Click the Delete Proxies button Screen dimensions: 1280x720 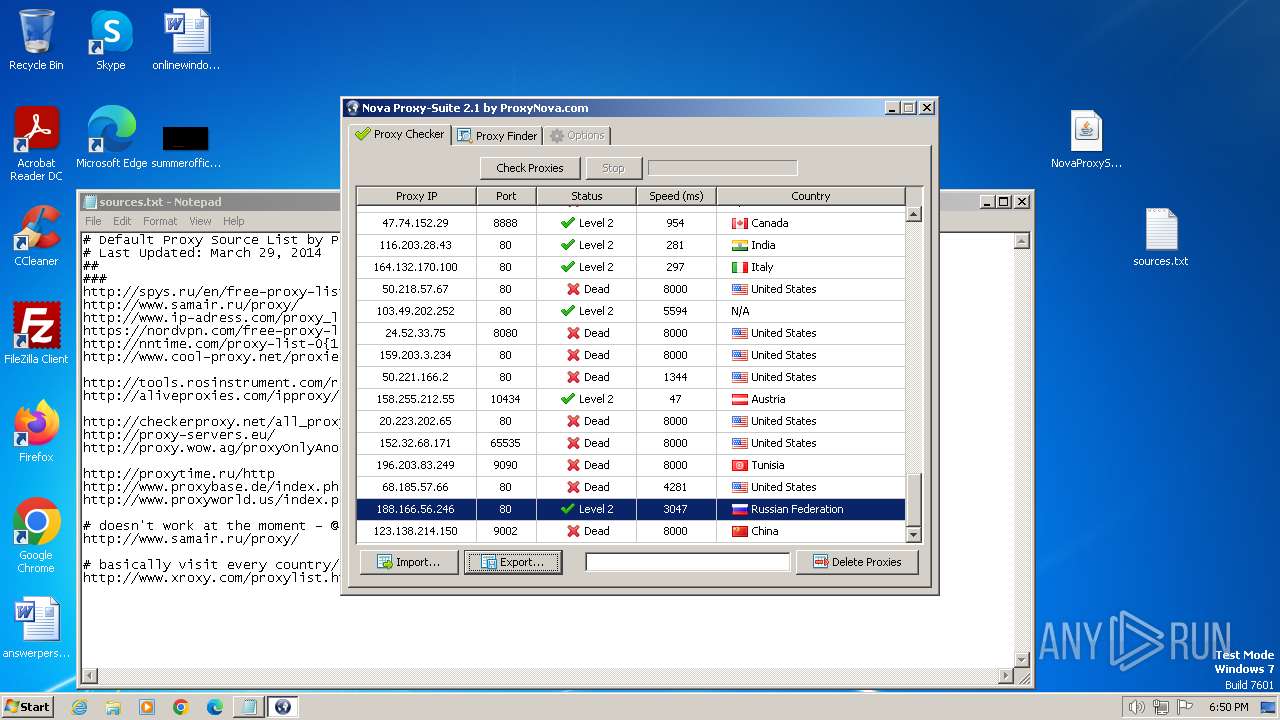click(857, 562)
